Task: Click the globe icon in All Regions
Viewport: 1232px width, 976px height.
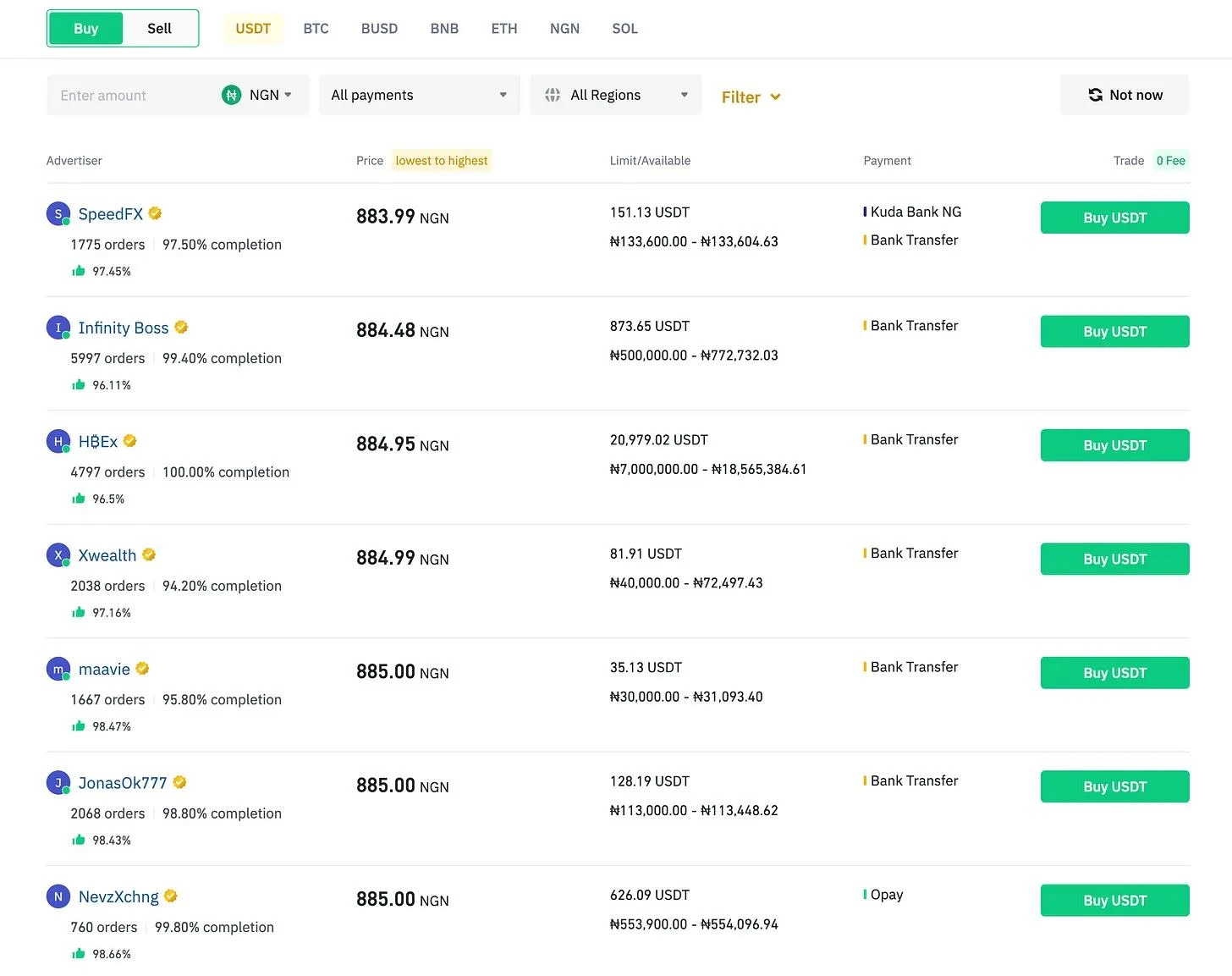Action: (553, 96)
